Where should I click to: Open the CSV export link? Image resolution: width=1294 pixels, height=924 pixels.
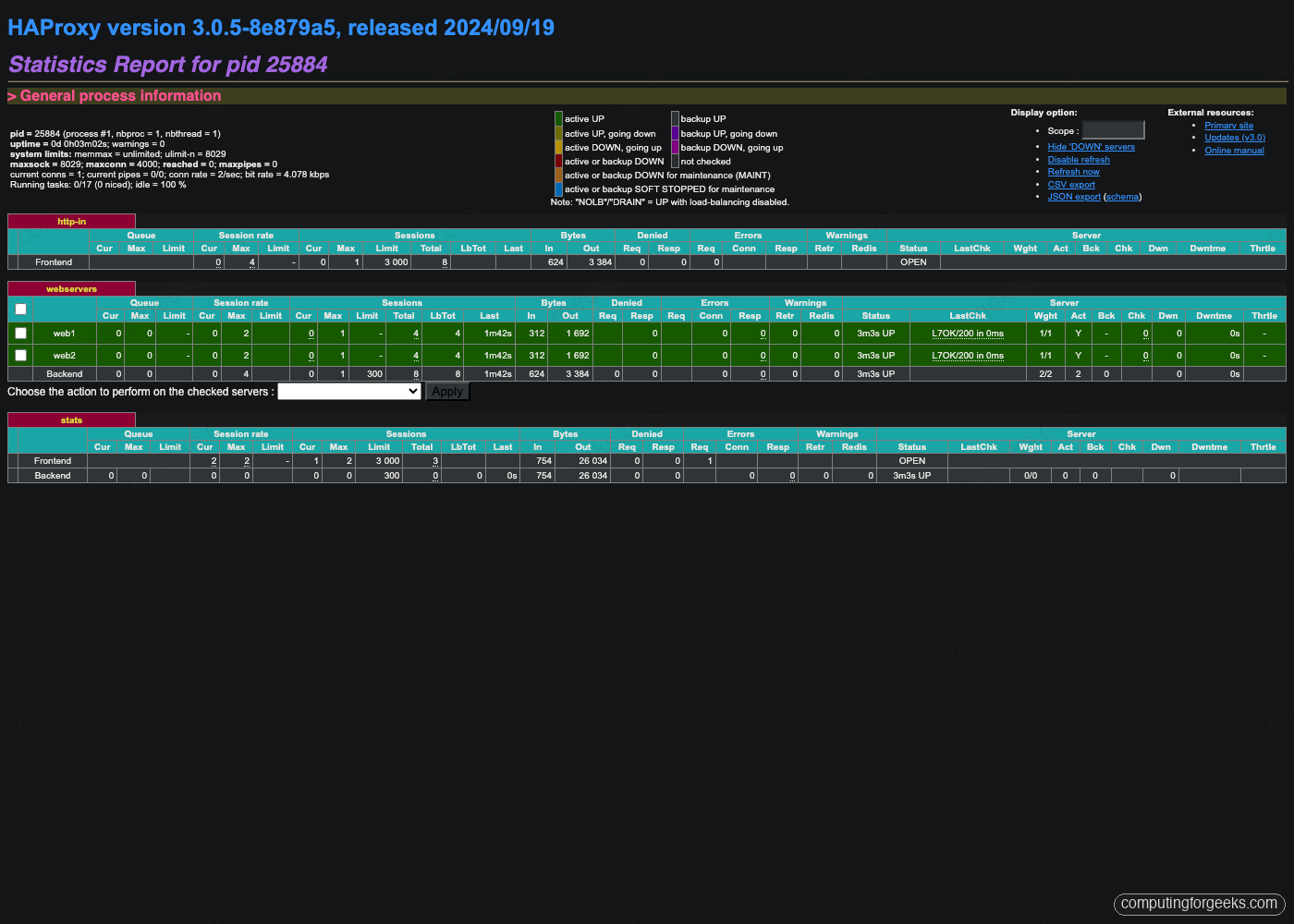(x=1071, y=184)
